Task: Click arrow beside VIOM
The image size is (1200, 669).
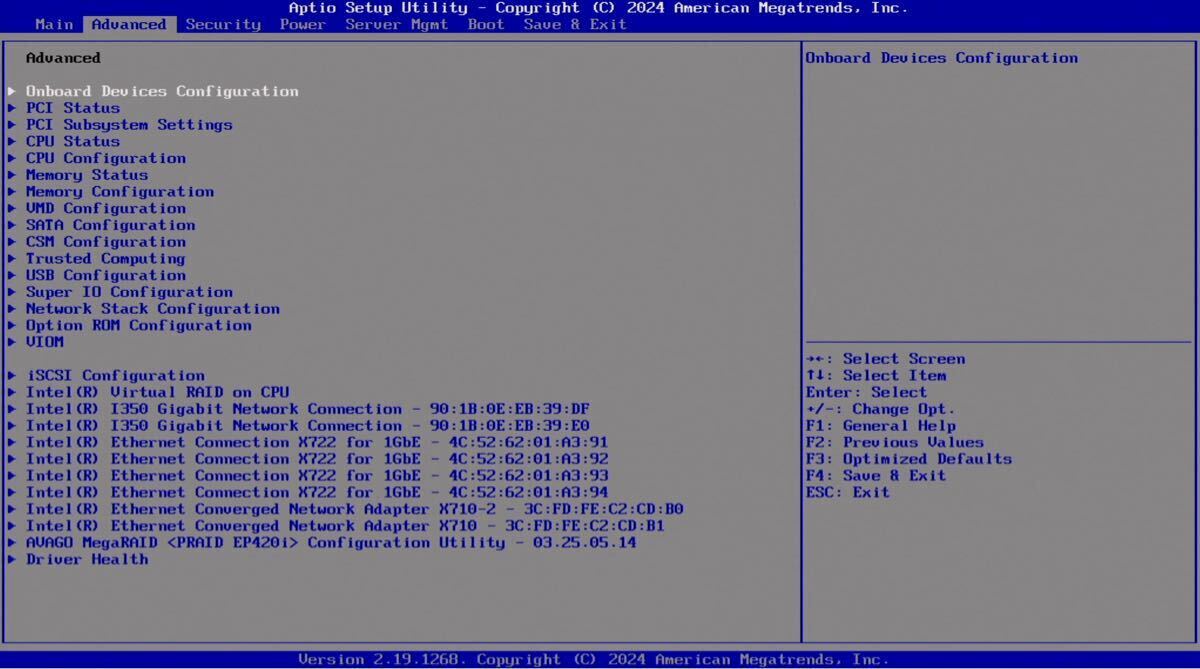Action: 12,342
